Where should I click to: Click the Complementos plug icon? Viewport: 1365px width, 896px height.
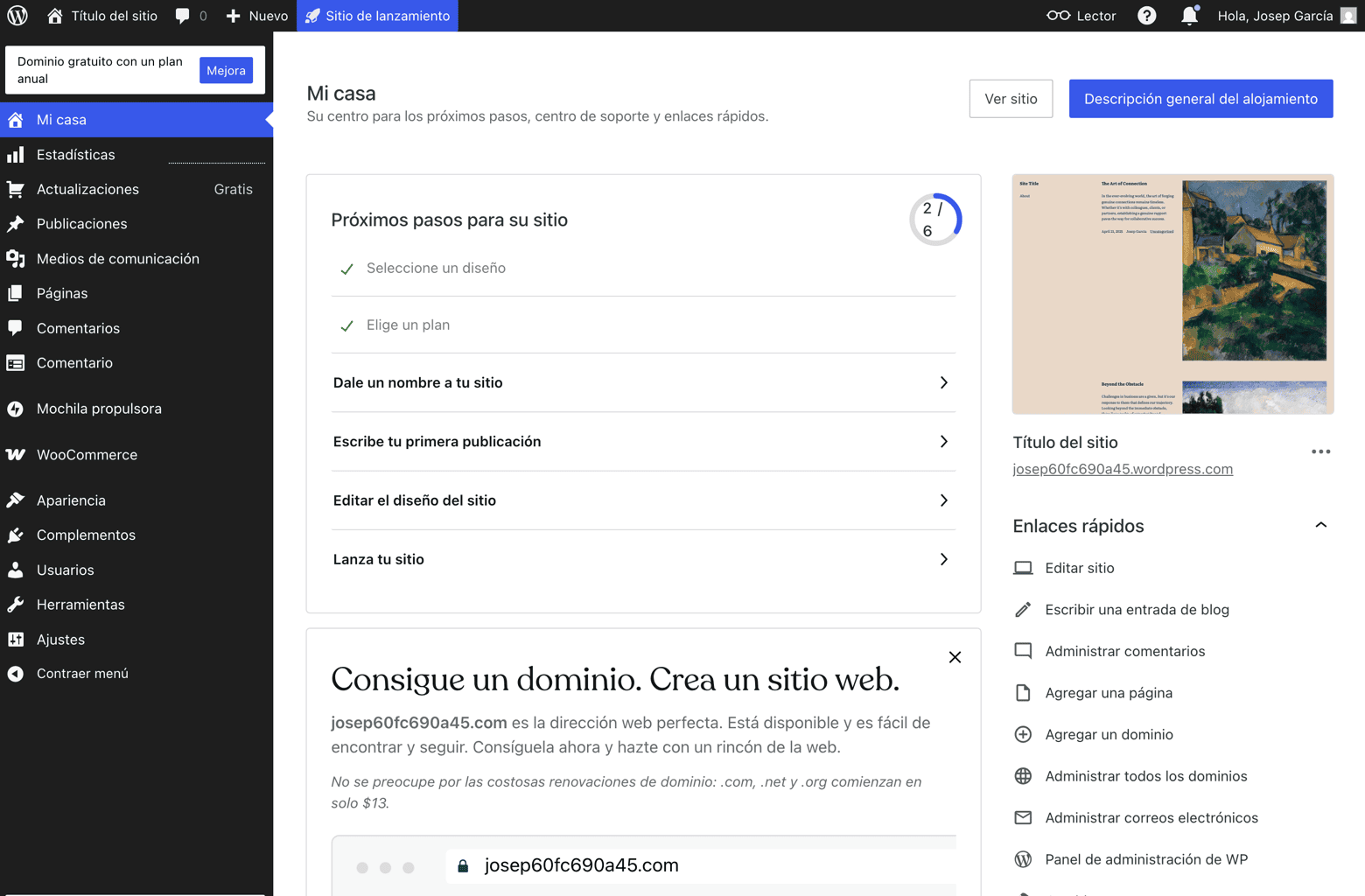click(x=16, y=535)
